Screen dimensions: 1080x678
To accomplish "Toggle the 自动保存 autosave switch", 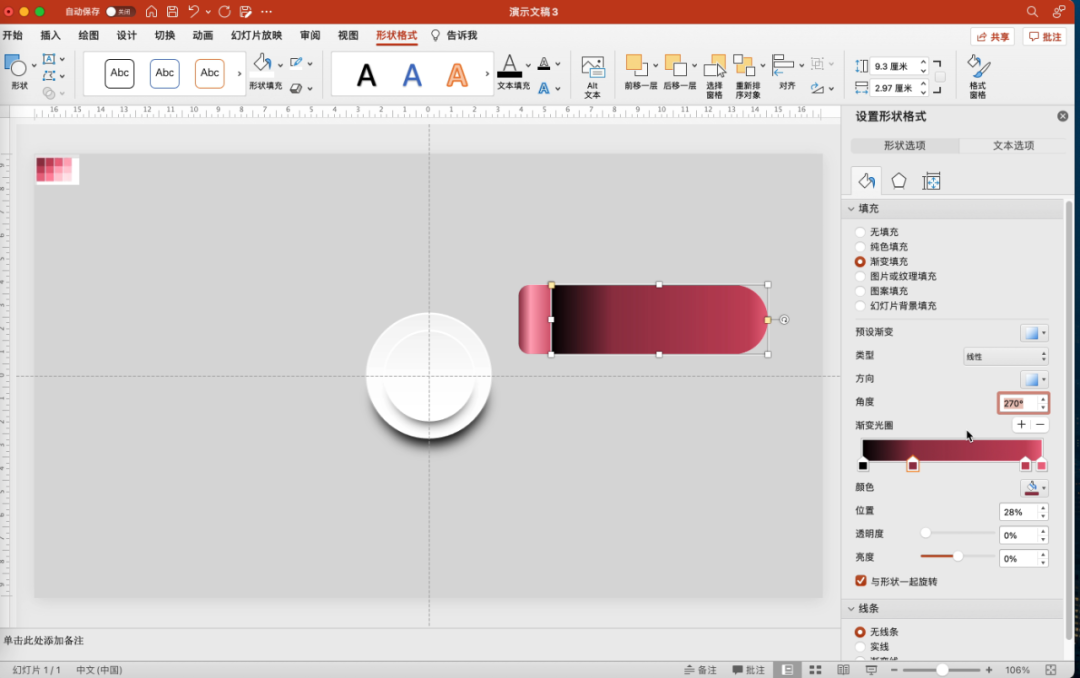I will click(120, 12).
